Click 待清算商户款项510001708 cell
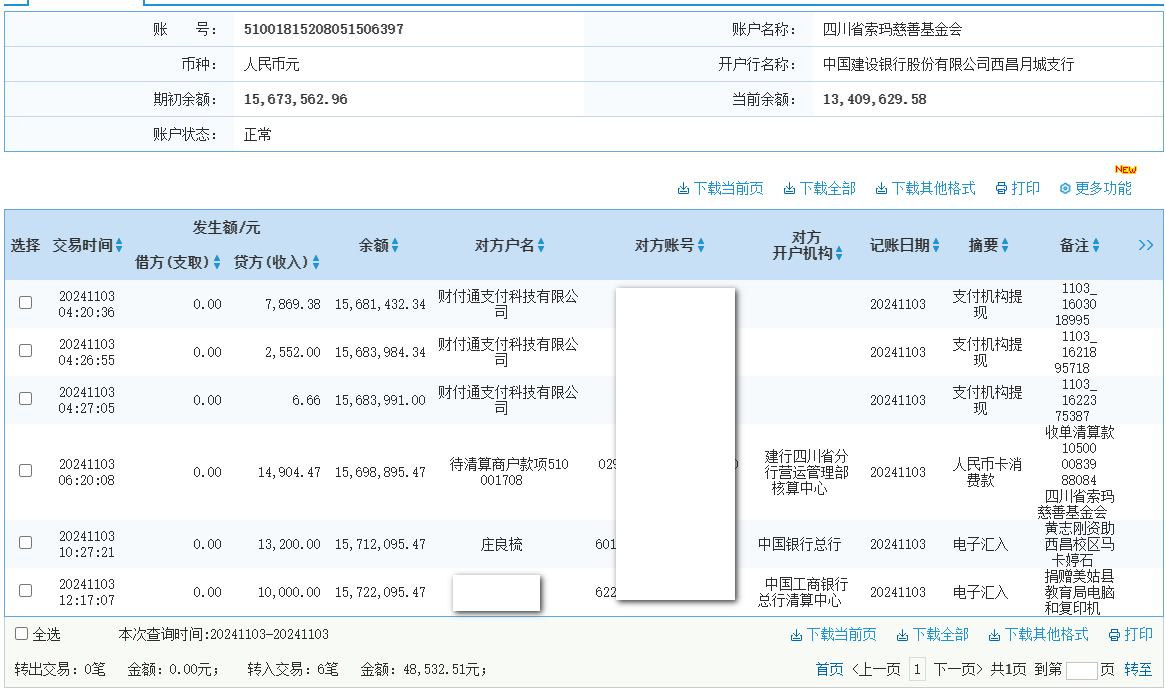The image size is (1166, 693). pos(508,472)
